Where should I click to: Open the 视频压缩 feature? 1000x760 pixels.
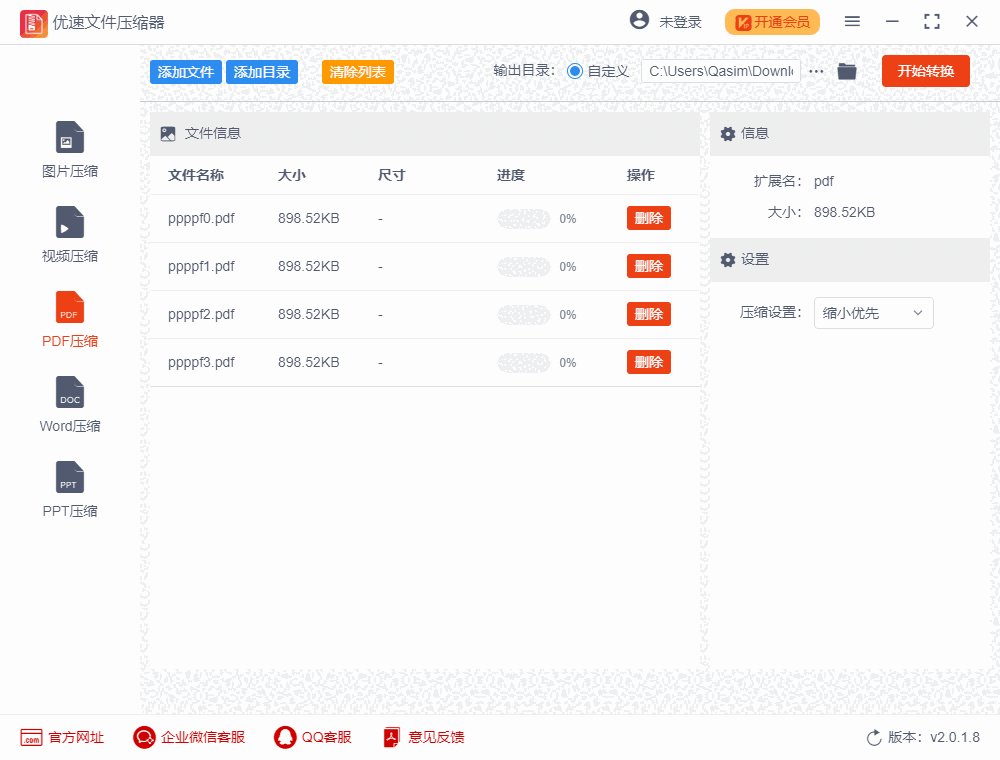[x=69, y=233]
